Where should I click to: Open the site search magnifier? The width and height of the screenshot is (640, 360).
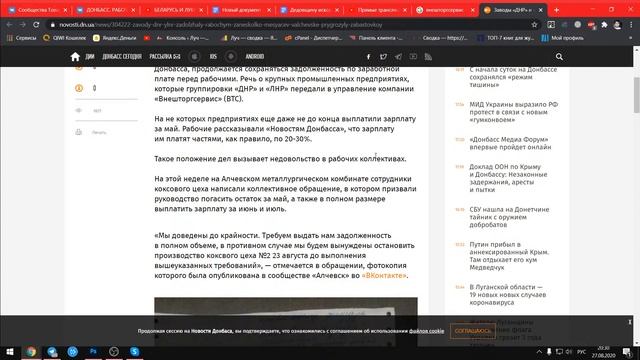[559, 57]
